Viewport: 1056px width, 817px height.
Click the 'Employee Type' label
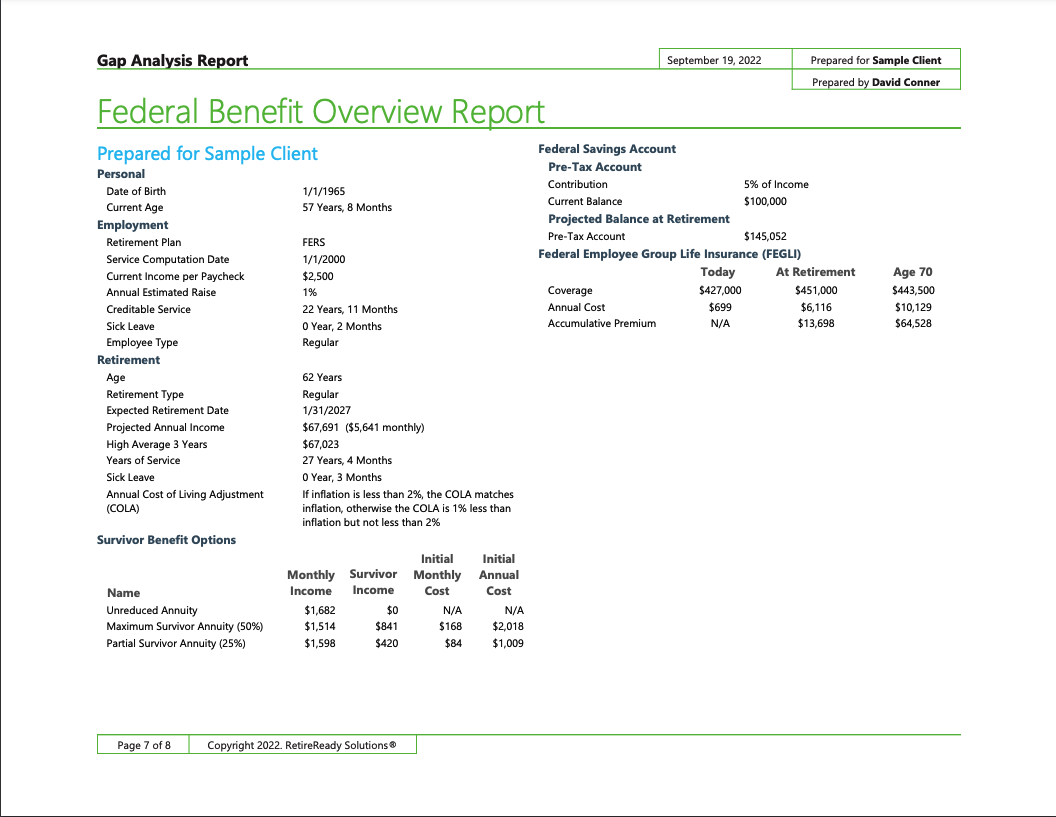(x=142, y=342)
